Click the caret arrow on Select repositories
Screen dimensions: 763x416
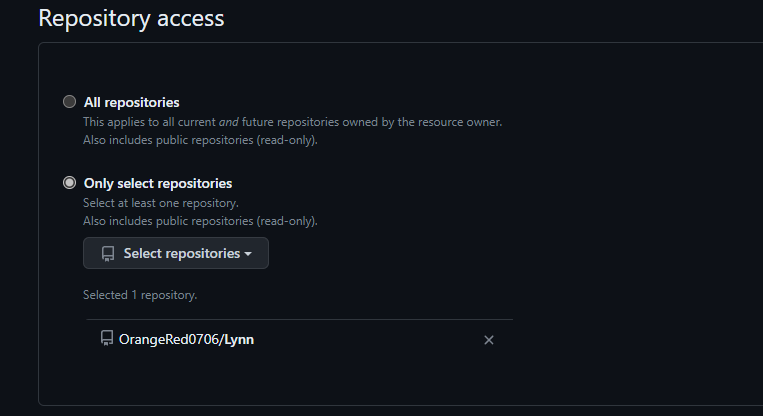pos(248,254)
